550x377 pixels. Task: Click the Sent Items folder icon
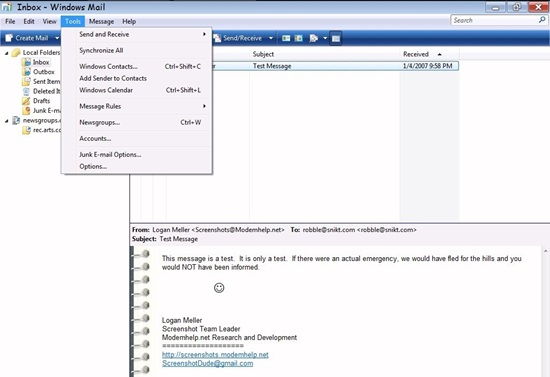[26, 81]
